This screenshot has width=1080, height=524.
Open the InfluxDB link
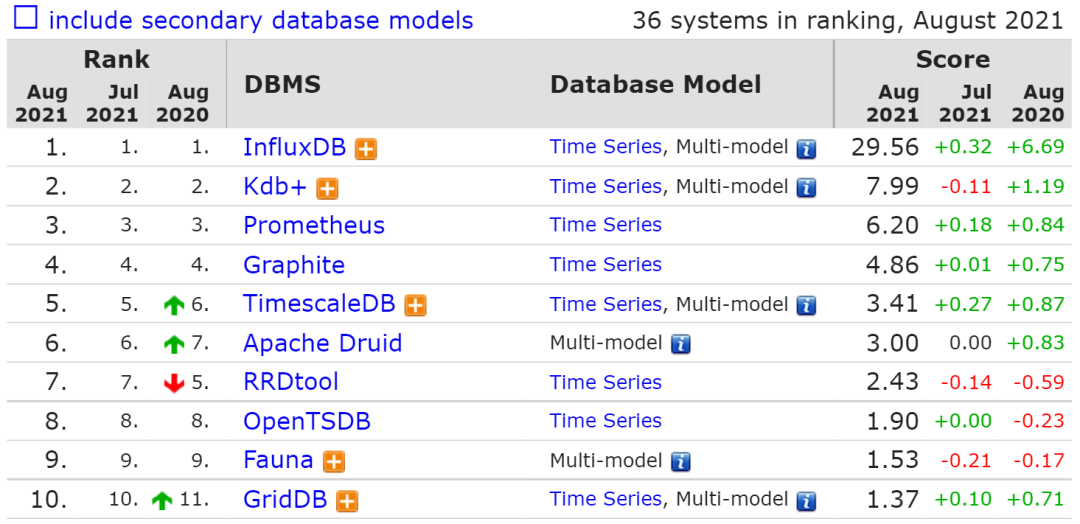pos(294,148)
